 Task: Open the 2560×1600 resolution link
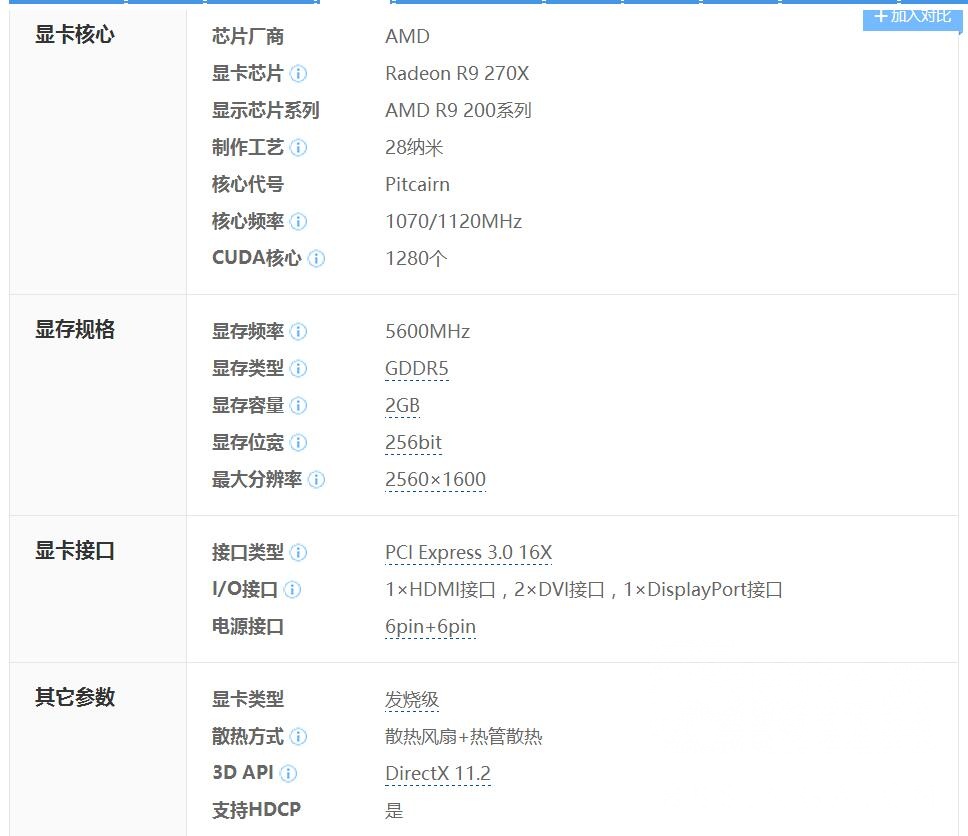(435, 479)
